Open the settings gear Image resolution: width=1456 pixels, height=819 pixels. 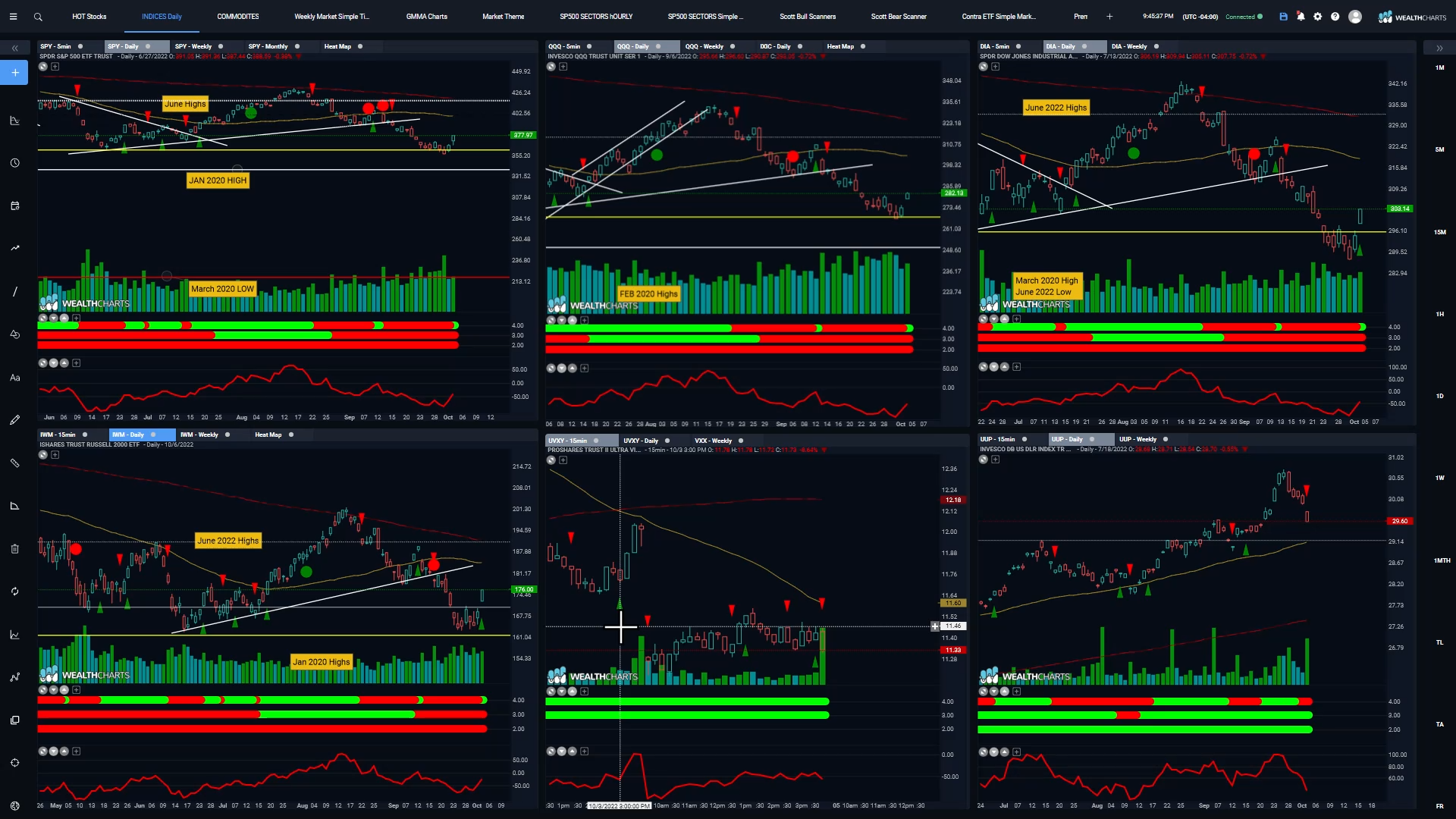coord(1318,17)
